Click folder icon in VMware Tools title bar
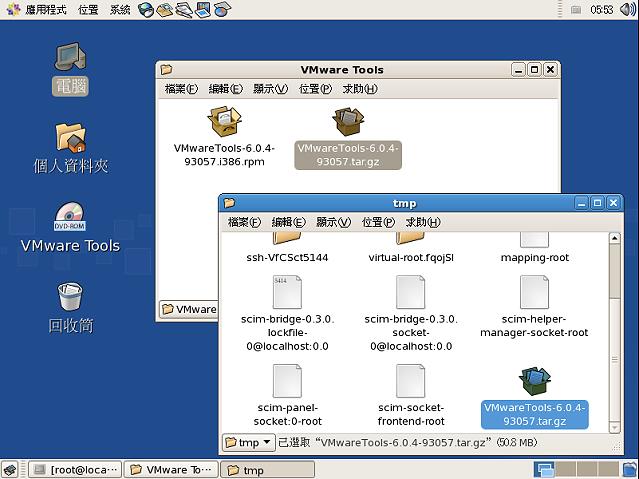The height and width of the screenshot is (479, 639). pos(166,69)
